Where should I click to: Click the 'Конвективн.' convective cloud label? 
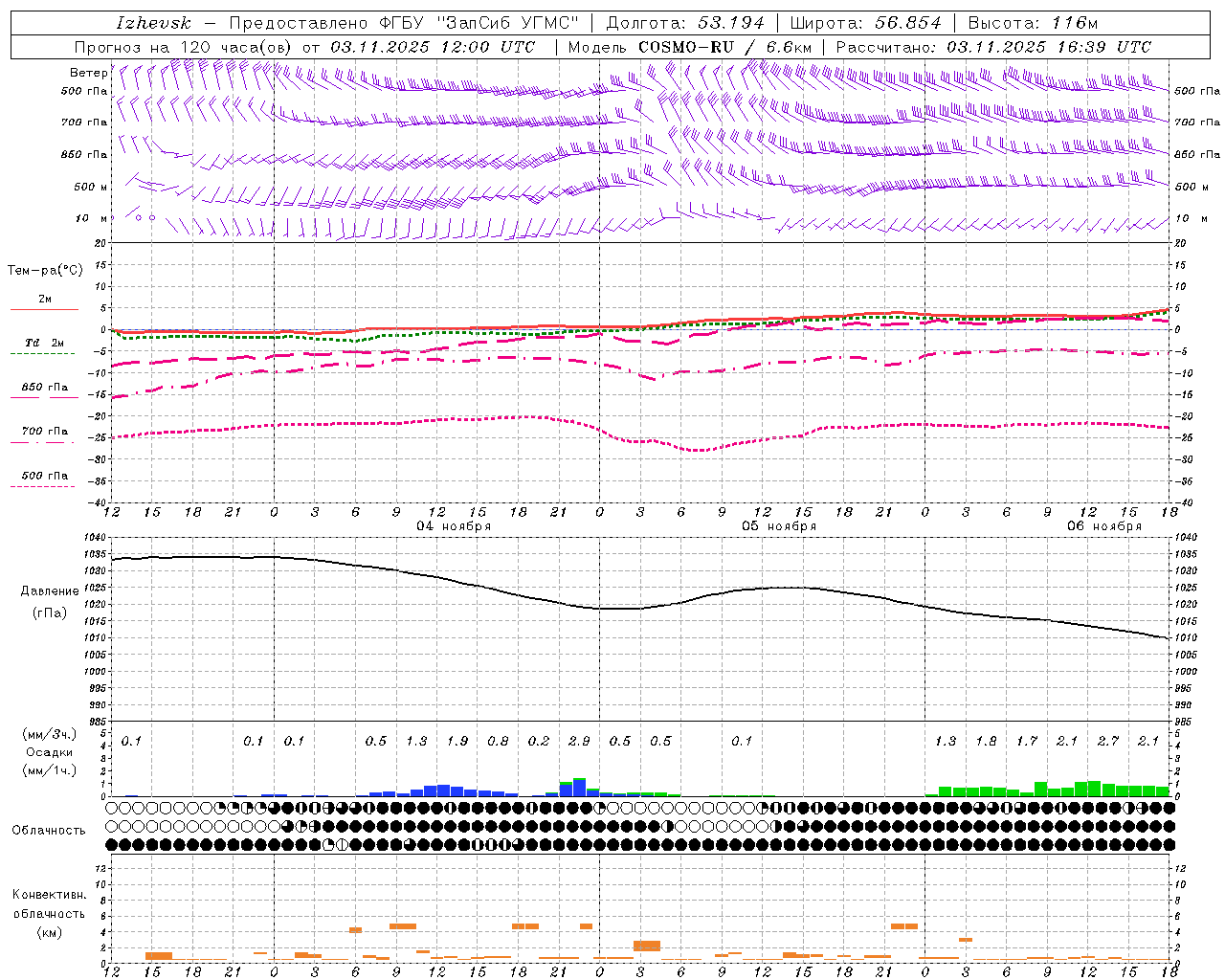point(50,895)
